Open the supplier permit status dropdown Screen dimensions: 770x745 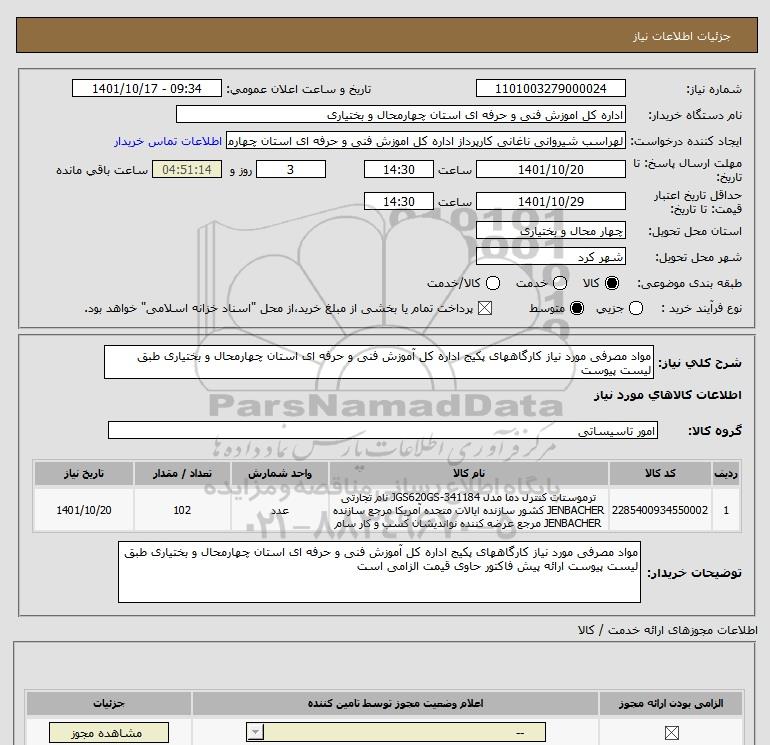pos(396,732)
